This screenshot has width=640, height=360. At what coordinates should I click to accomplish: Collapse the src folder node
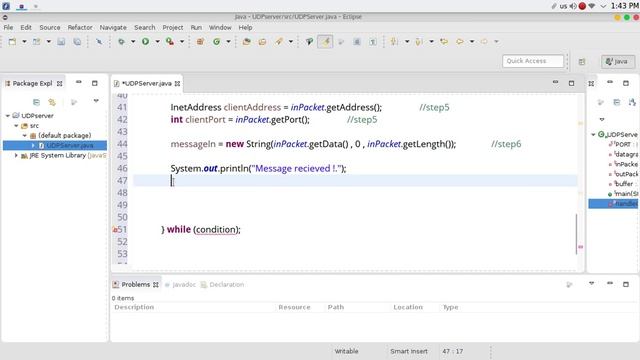pyautogui.click(x=16, y=126)
